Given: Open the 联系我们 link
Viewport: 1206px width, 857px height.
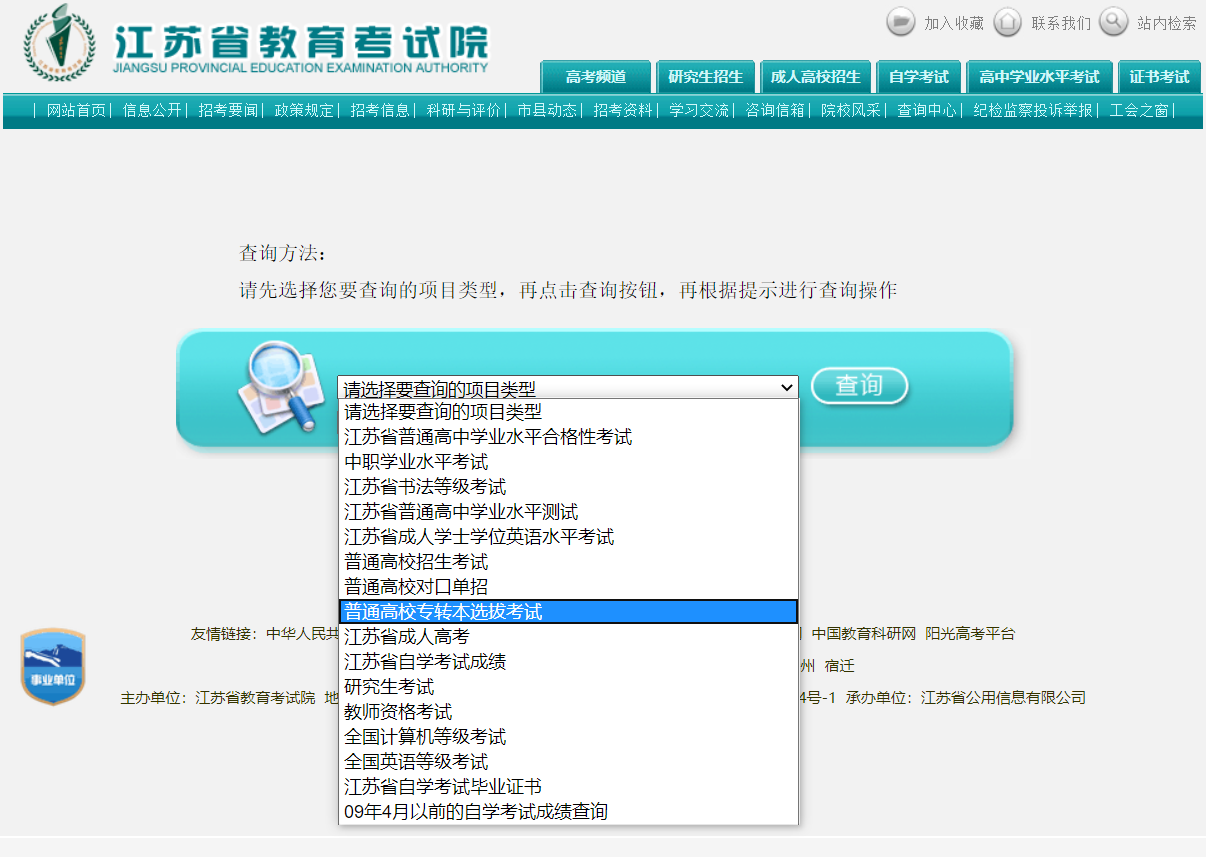Looking at the screenshot, I should (x=1061, y=23).
